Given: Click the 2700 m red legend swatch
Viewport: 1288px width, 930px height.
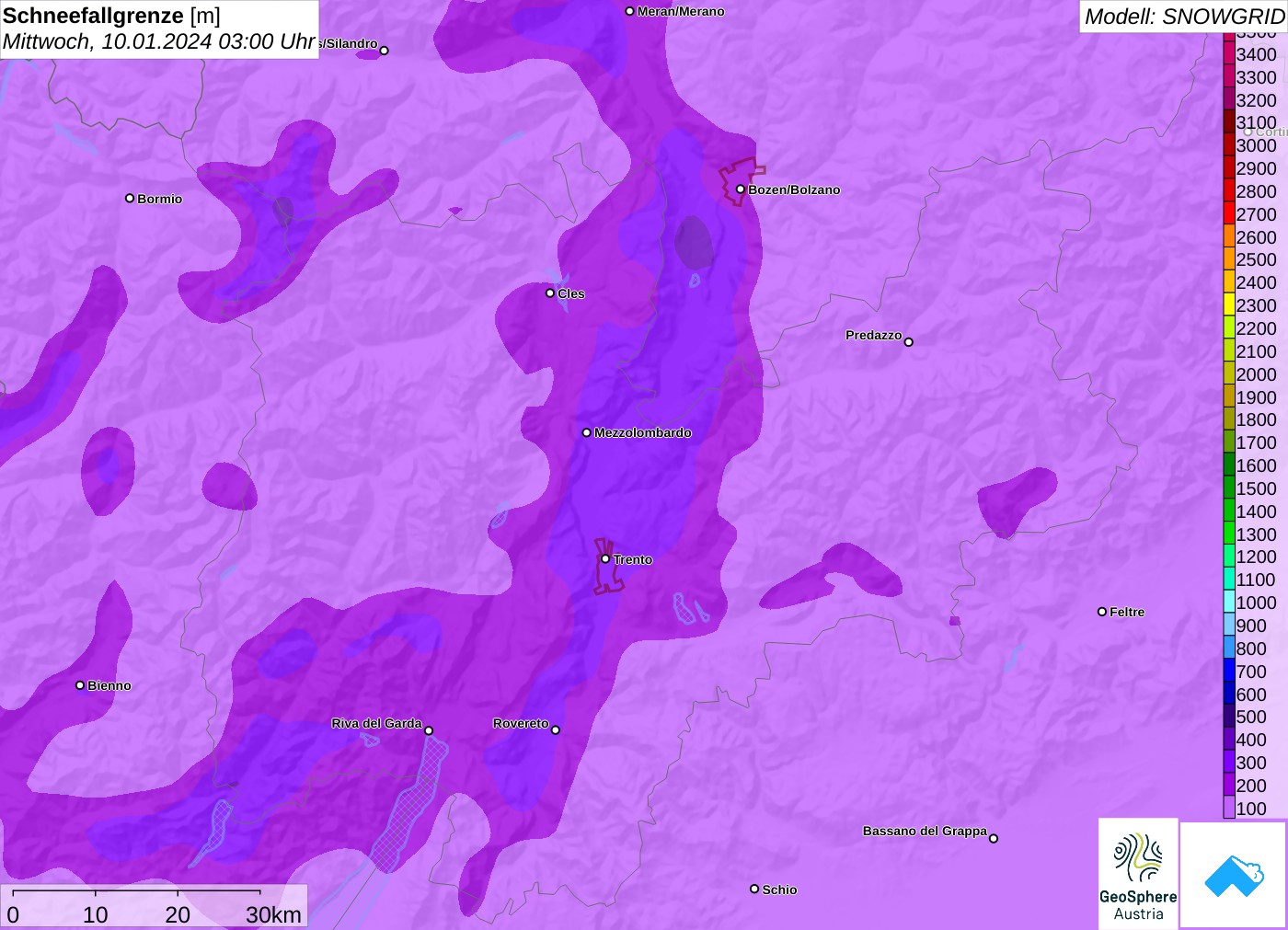Looking at the screenshot, I should tap(1228, 213).
